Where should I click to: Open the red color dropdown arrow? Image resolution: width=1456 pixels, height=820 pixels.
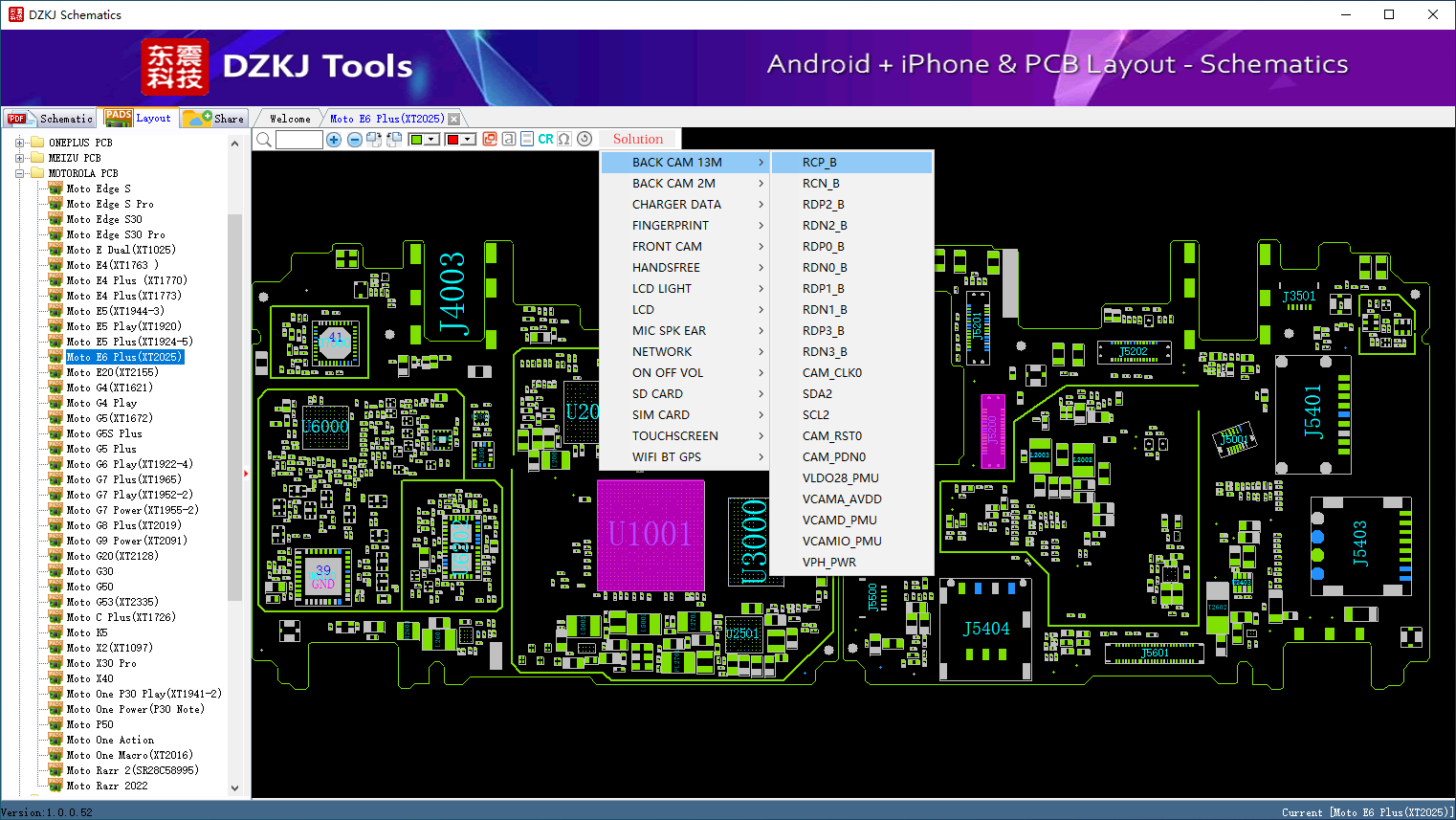[469, 140]
